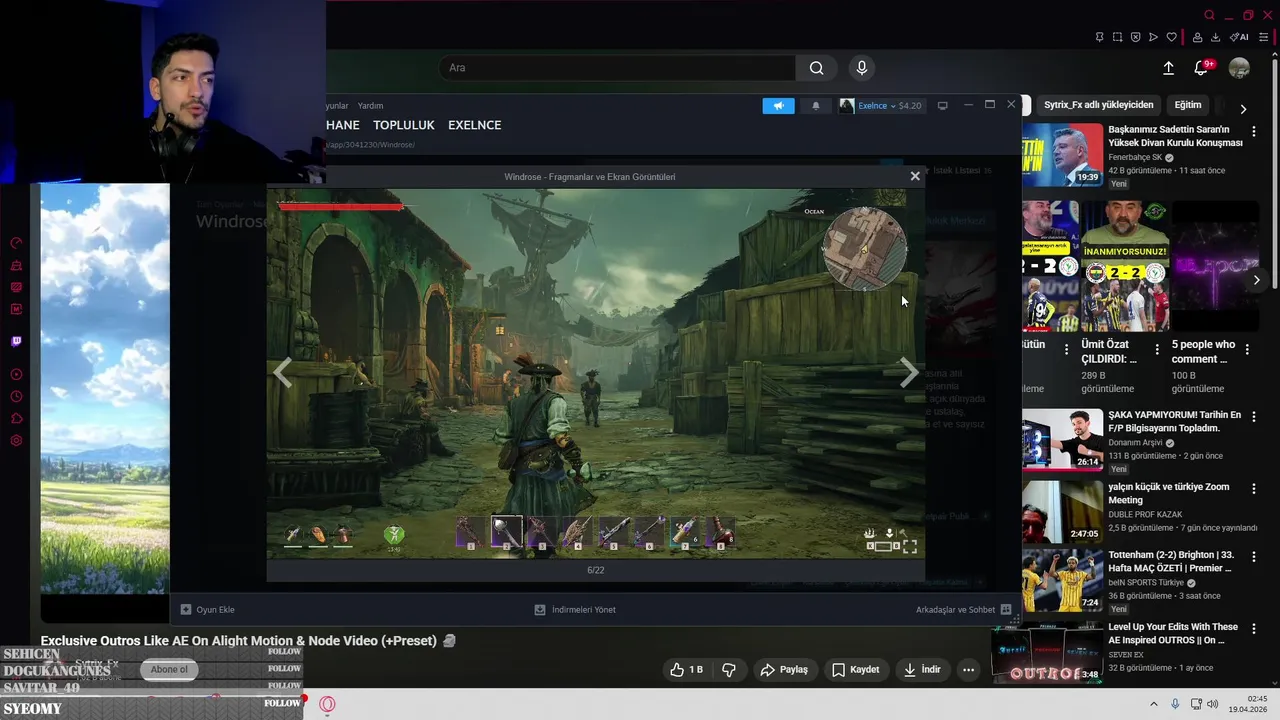This screenshot has height=720, width=1280.
Task: Open Başkanımız Sadettin Saran video thumbnail
Action: [x=1062, y=155]
